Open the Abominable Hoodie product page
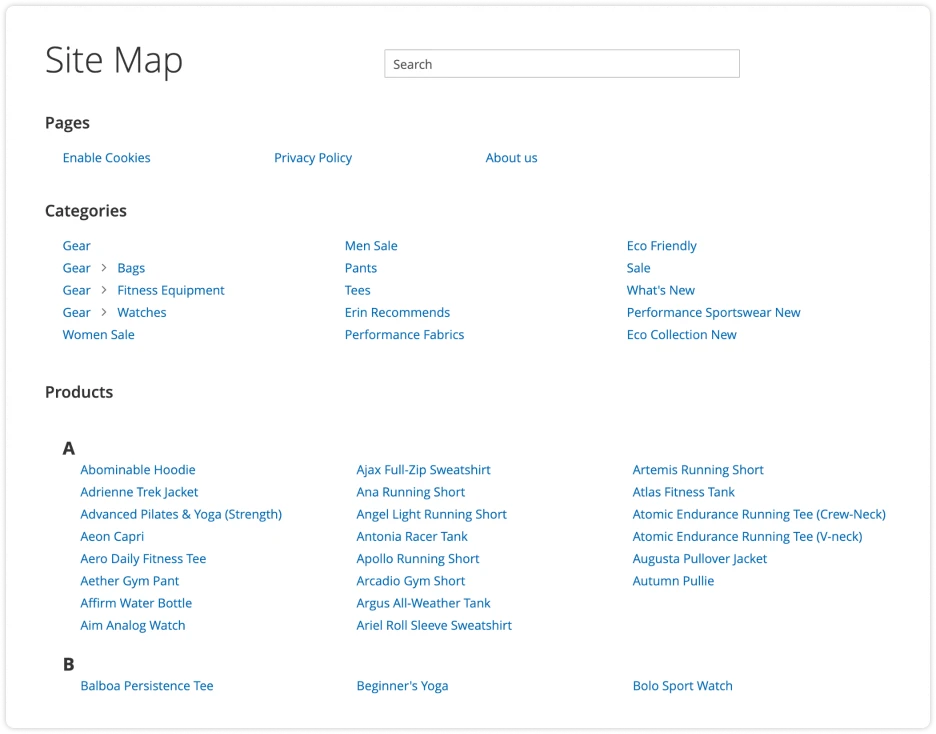The image size is (936, 734). (138, 469)
